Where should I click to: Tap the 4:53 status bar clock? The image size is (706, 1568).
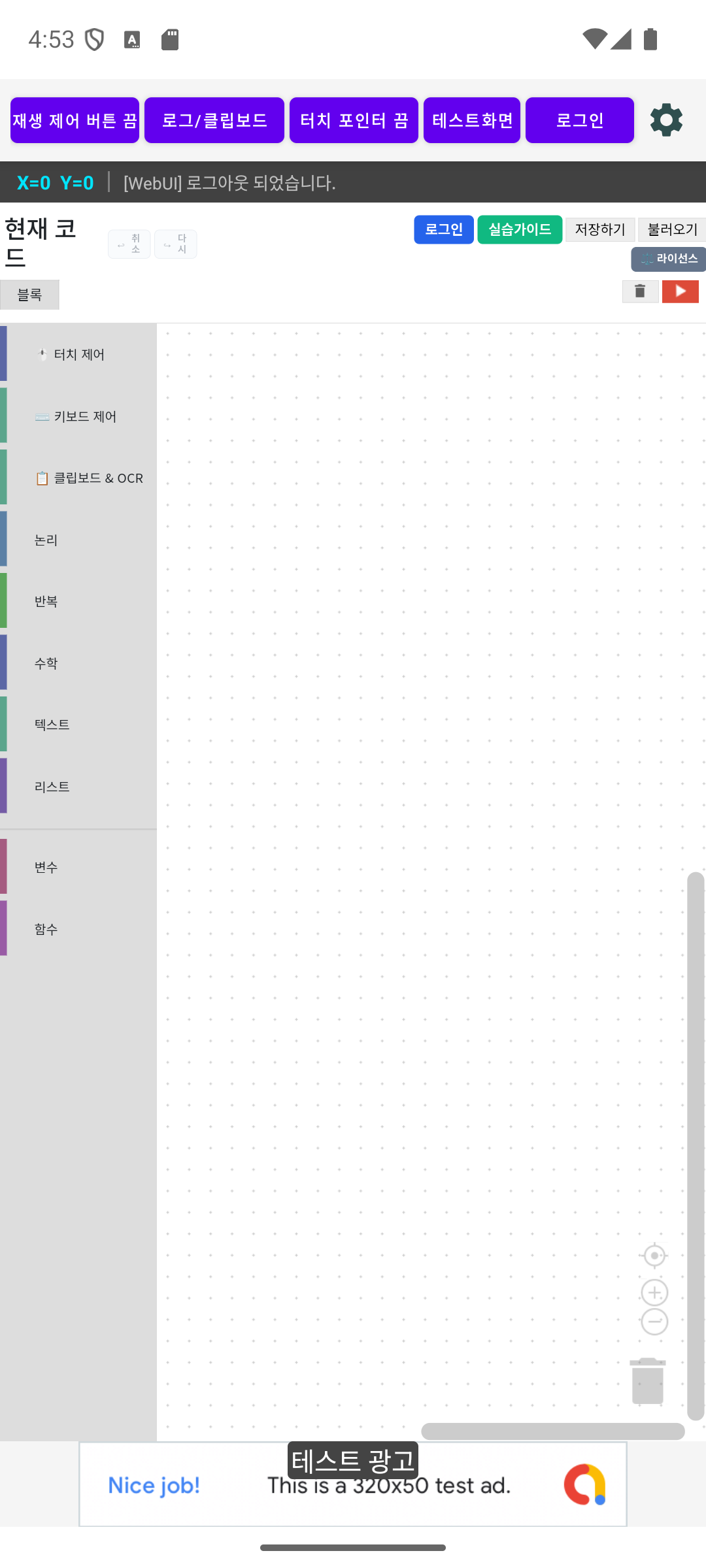(51, 40)
